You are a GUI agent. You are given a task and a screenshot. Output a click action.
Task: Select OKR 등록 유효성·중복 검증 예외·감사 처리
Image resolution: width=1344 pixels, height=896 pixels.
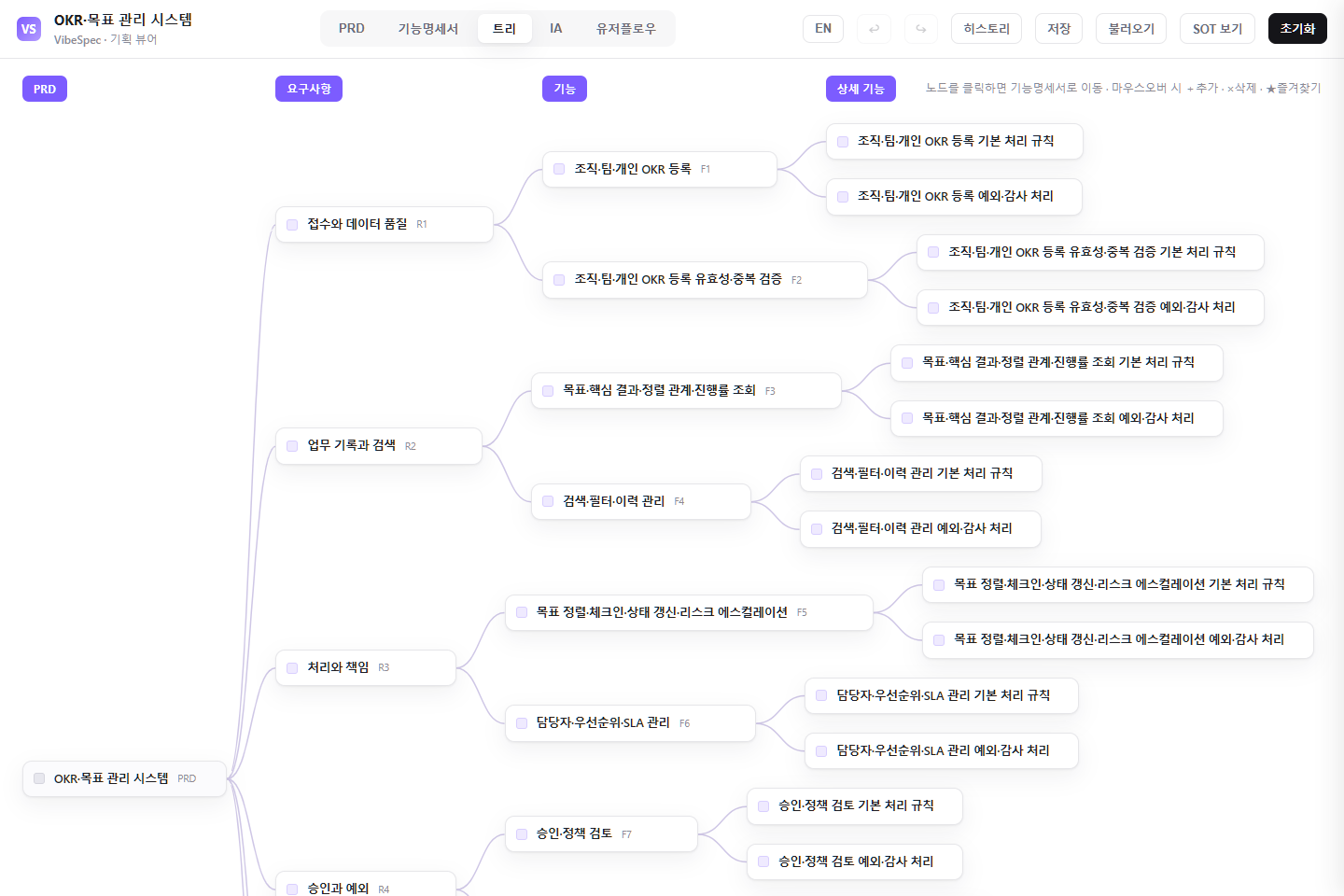[x=1090, y=307]
